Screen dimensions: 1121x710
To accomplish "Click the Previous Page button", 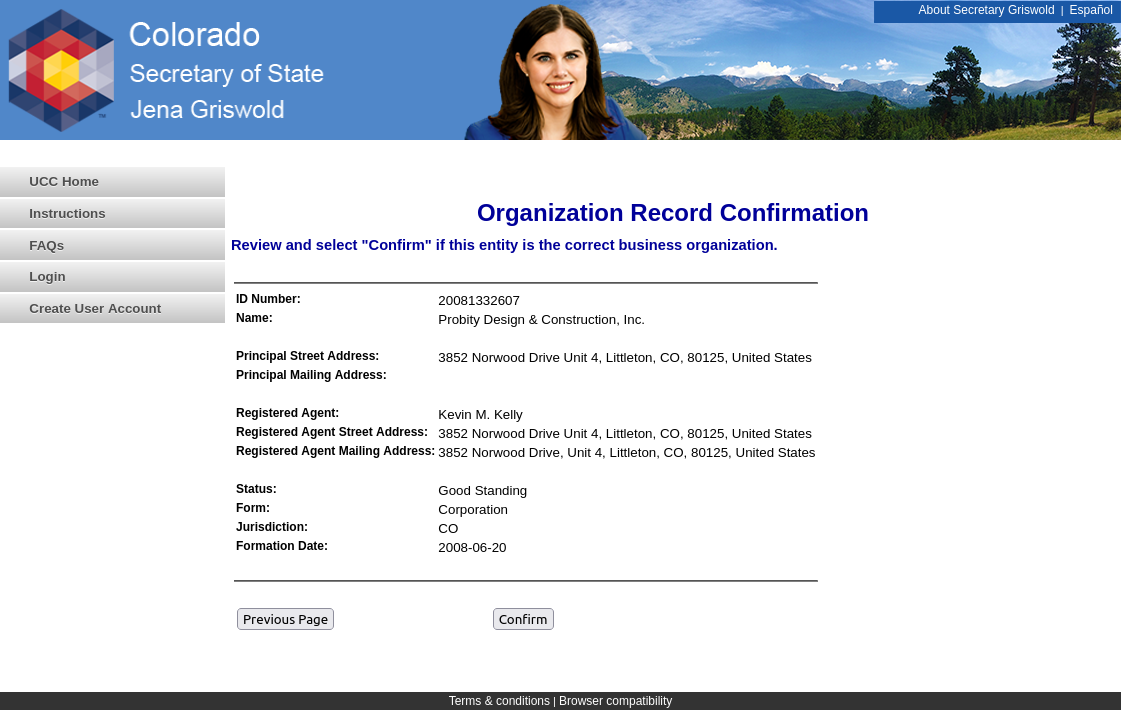I will coord(285,619).
